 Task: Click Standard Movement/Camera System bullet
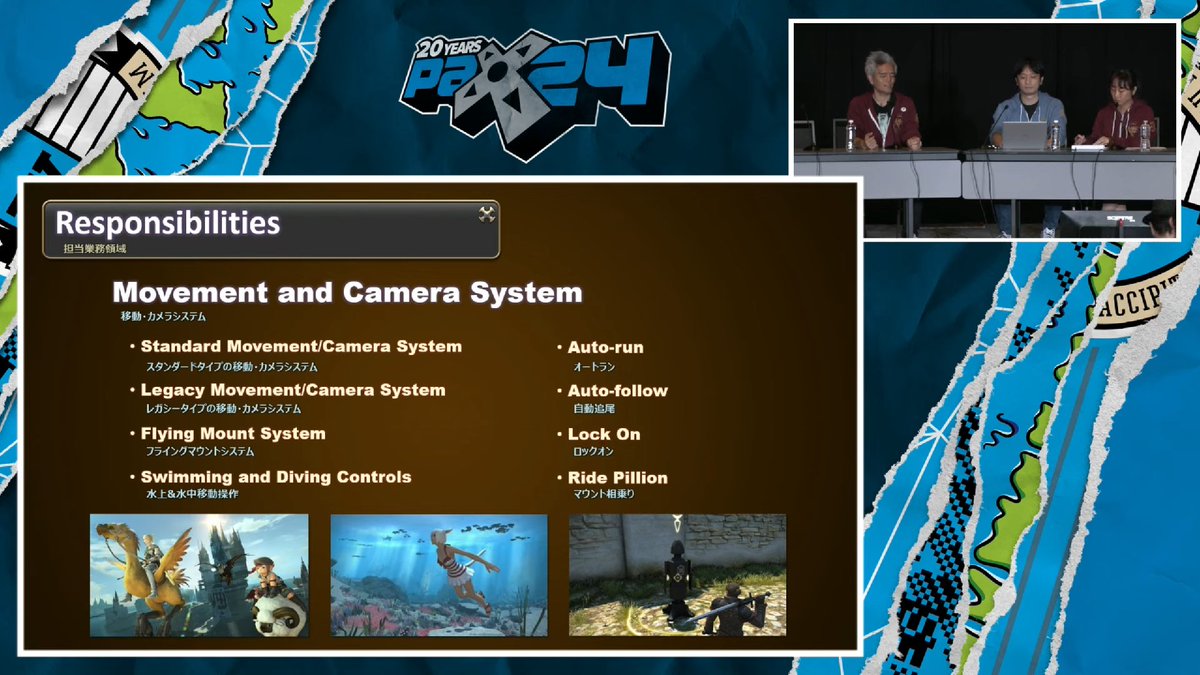pyautogui.click(x=301, y=347)
